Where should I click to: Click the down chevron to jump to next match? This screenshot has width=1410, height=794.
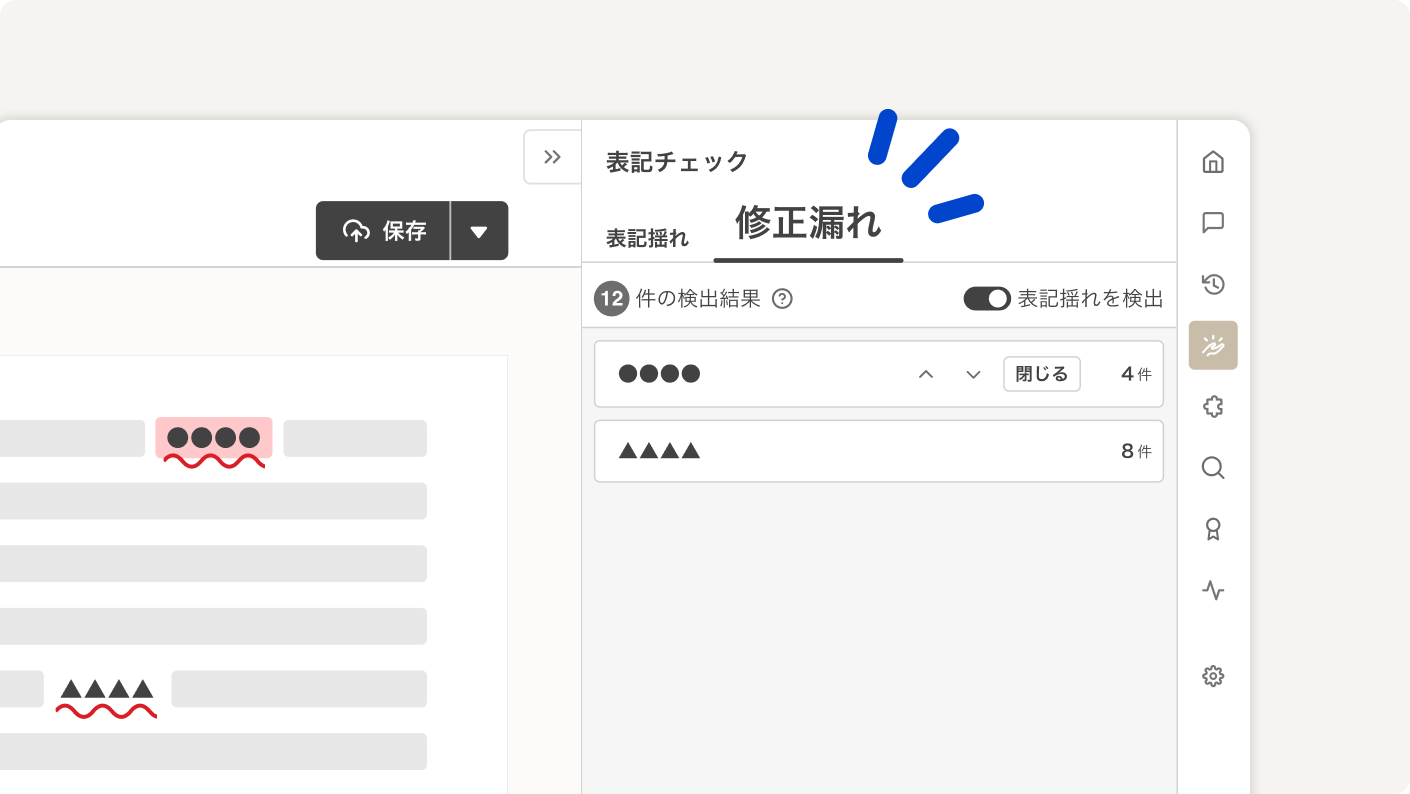tap(971, 374)
